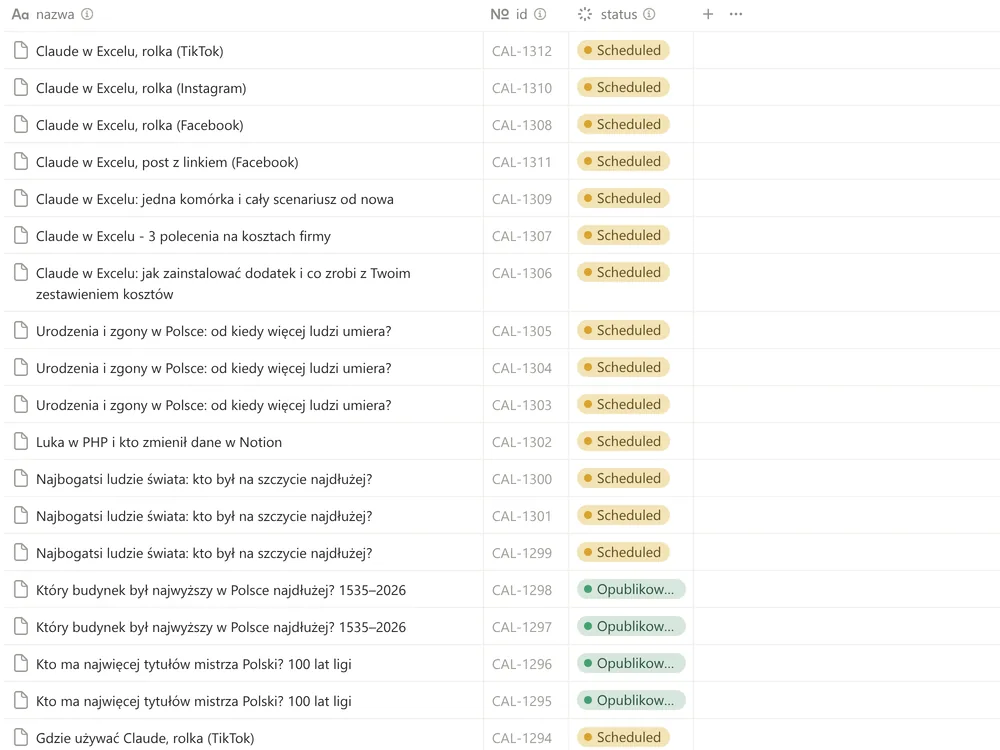
Task: Change the Scheduled status in the CAL-1310 row
Action: 623,87
